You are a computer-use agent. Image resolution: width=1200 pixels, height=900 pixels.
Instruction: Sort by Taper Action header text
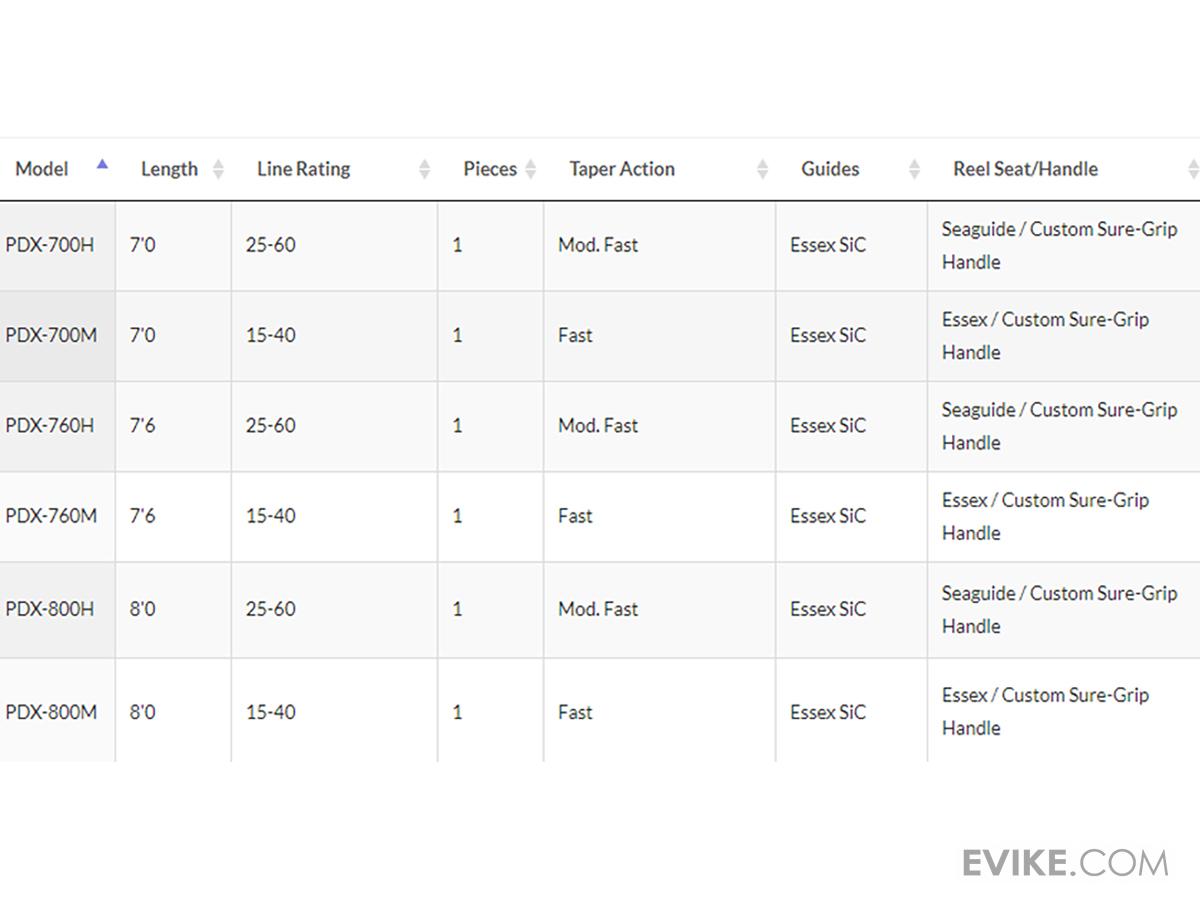tap(622, 169)
